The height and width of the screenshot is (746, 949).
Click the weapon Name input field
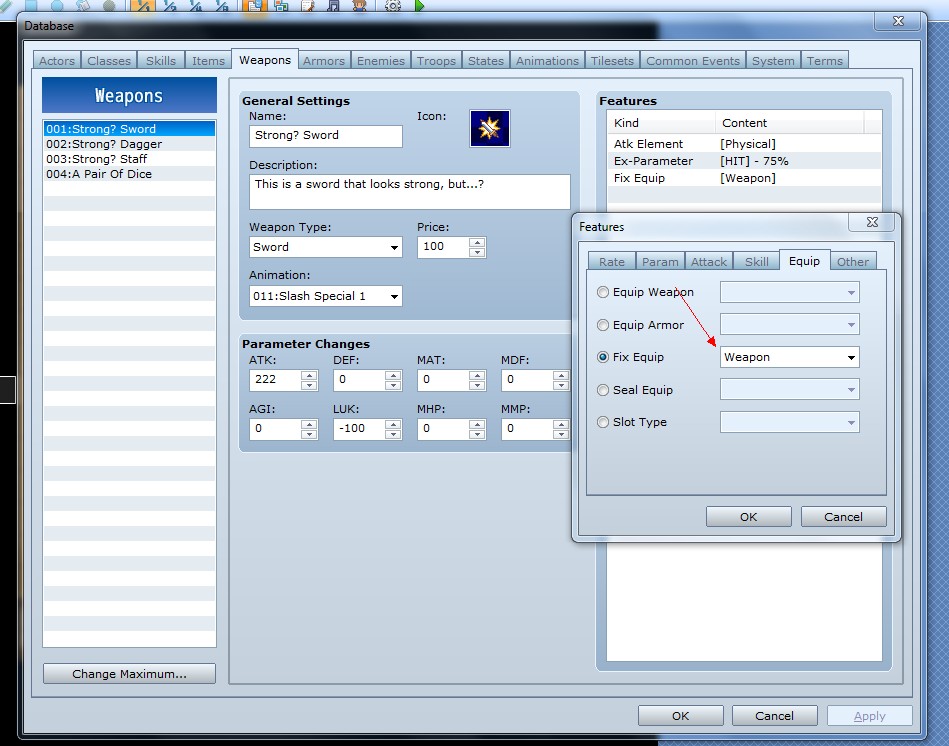pos(326,136)
